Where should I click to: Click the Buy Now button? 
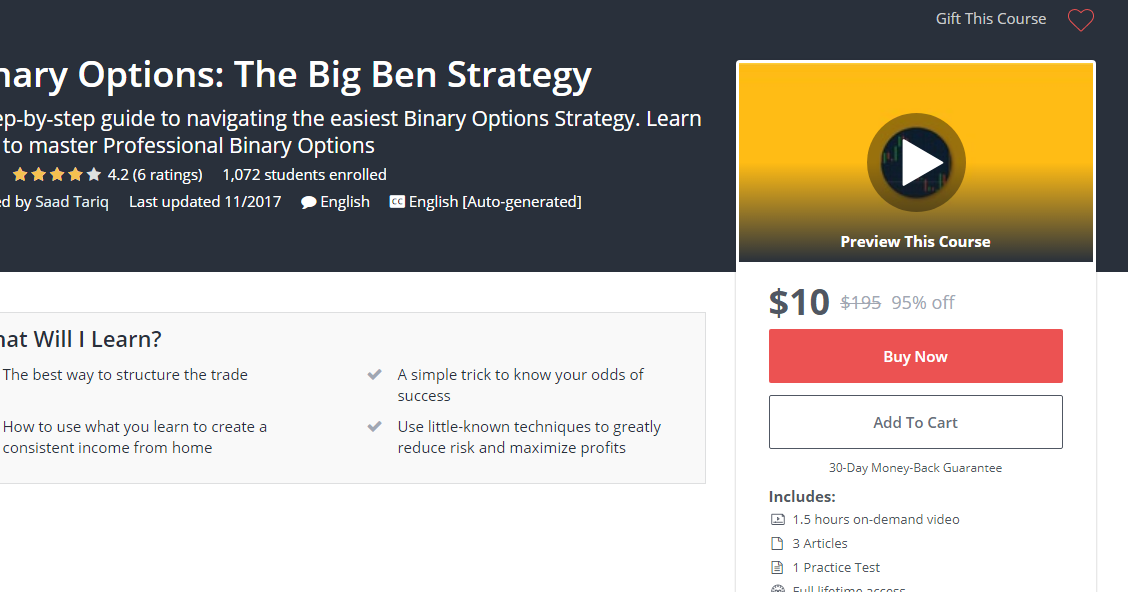(x=916, y=356)
